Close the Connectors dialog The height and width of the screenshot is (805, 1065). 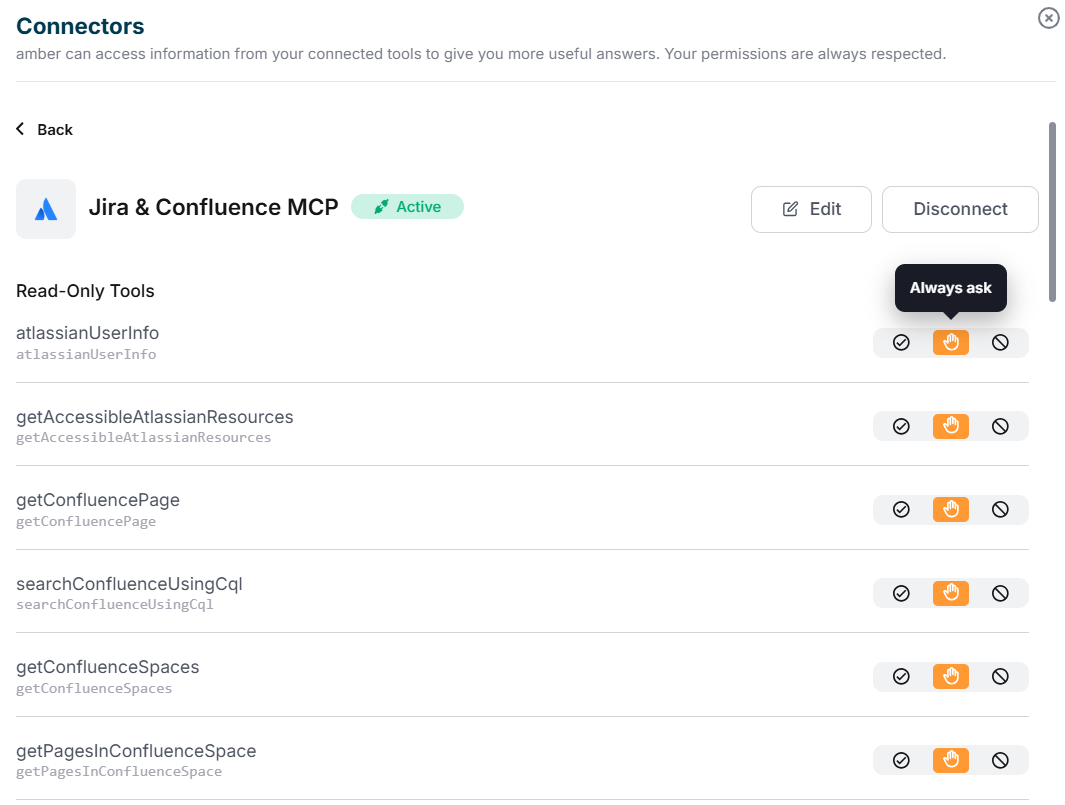1048,18
